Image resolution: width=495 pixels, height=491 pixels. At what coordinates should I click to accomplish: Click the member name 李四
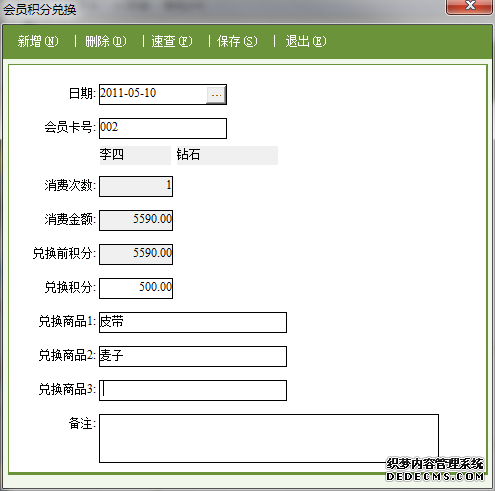135,155
